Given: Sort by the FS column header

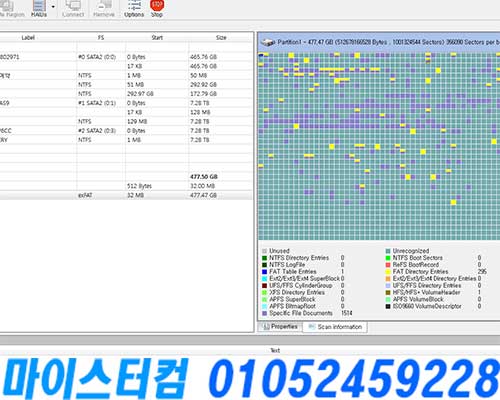Looking at the screenshot, I should point(101,38).
